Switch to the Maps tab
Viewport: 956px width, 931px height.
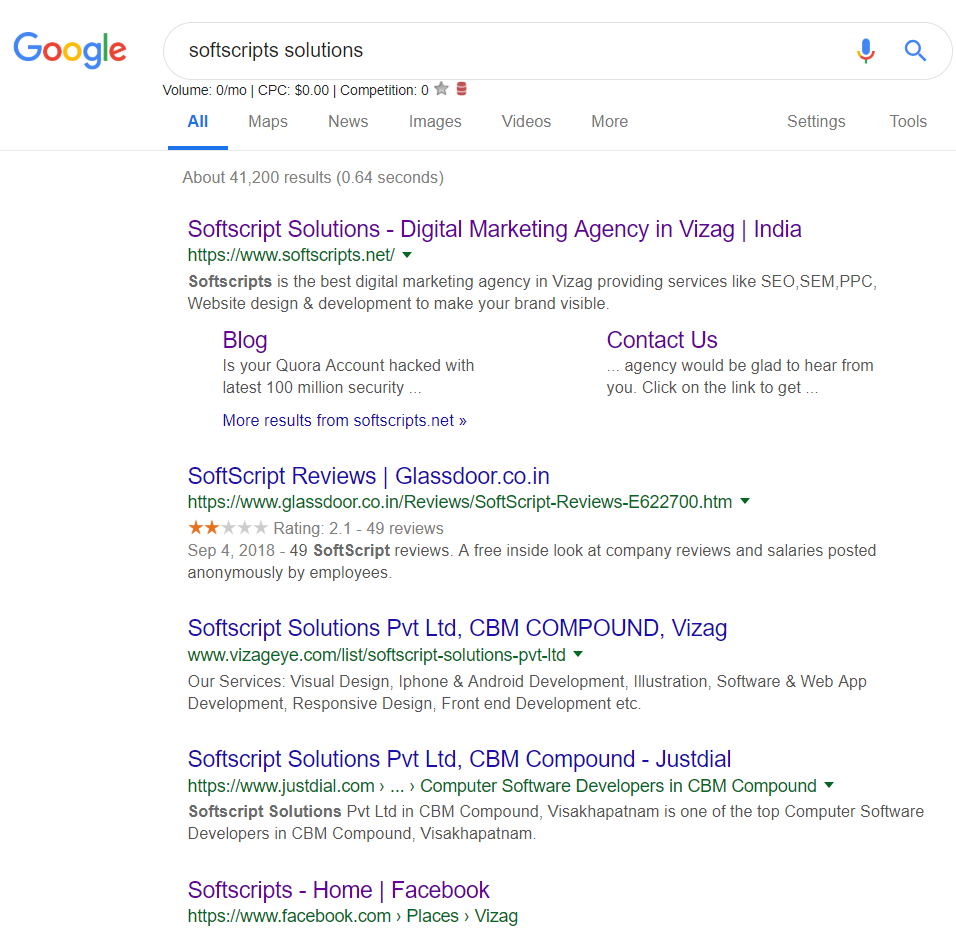(x=268, y=122)
